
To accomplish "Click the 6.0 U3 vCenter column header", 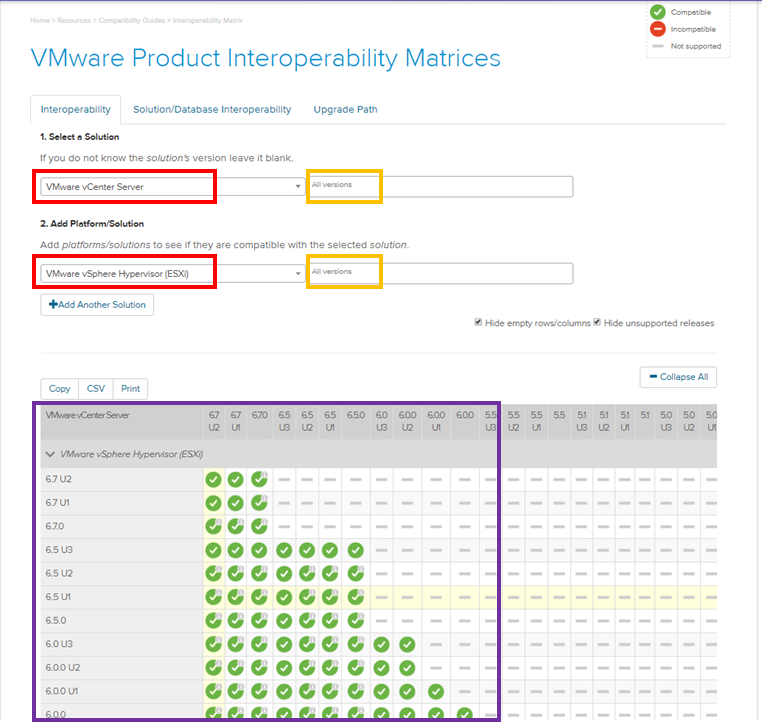I will click(x=381, y=421).
